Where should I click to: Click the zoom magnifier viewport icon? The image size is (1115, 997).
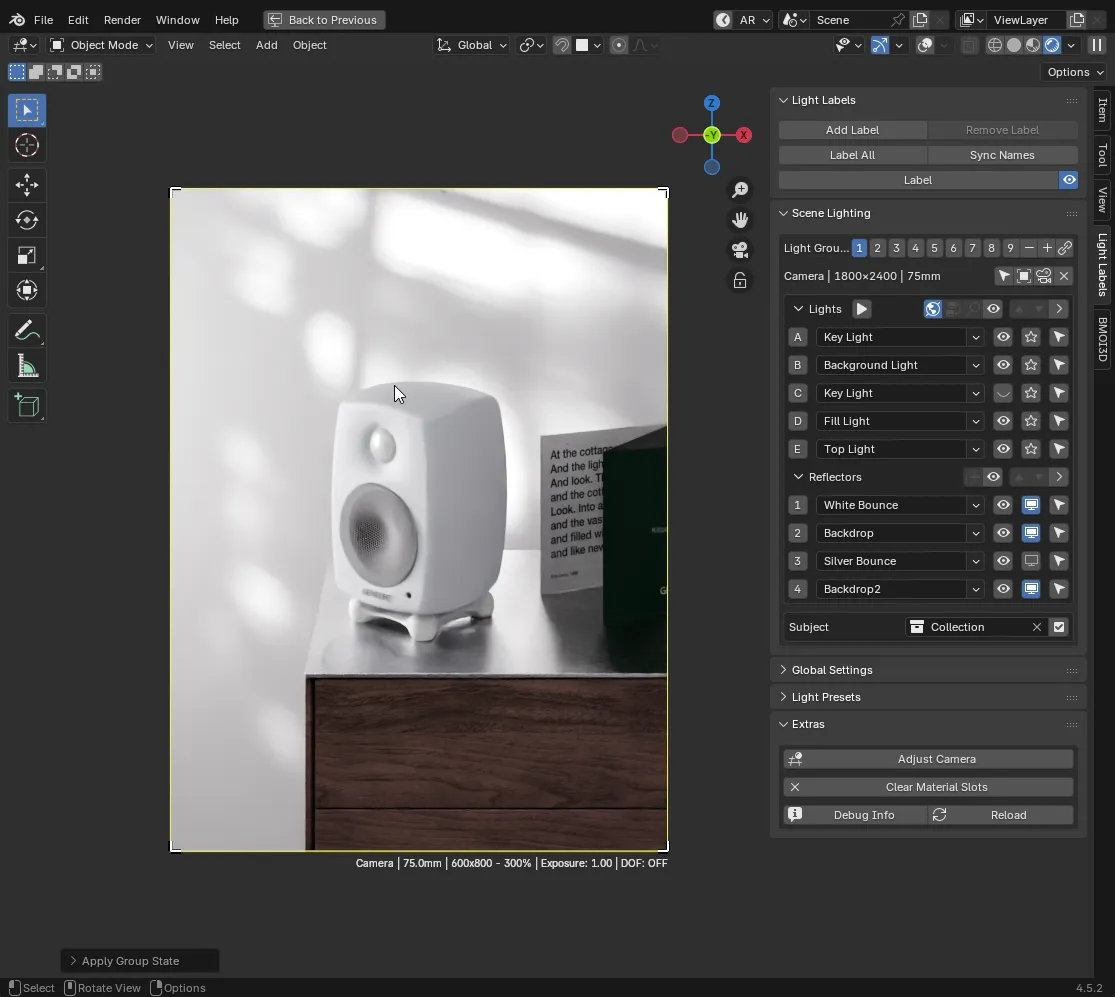[x=740, y=190]
